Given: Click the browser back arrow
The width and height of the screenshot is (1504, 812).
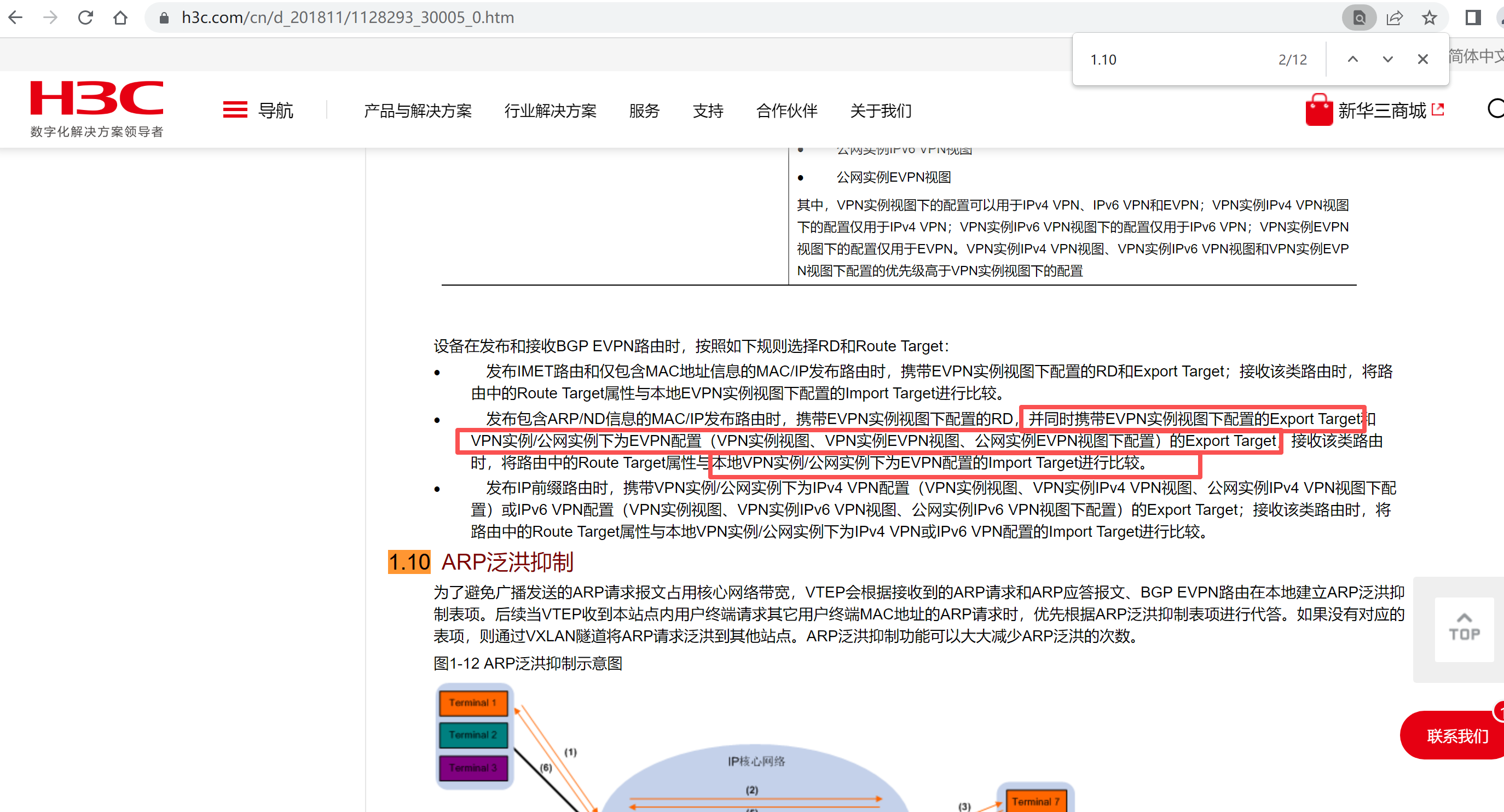Looking at the screenshot, I should (x=16, y=18).
